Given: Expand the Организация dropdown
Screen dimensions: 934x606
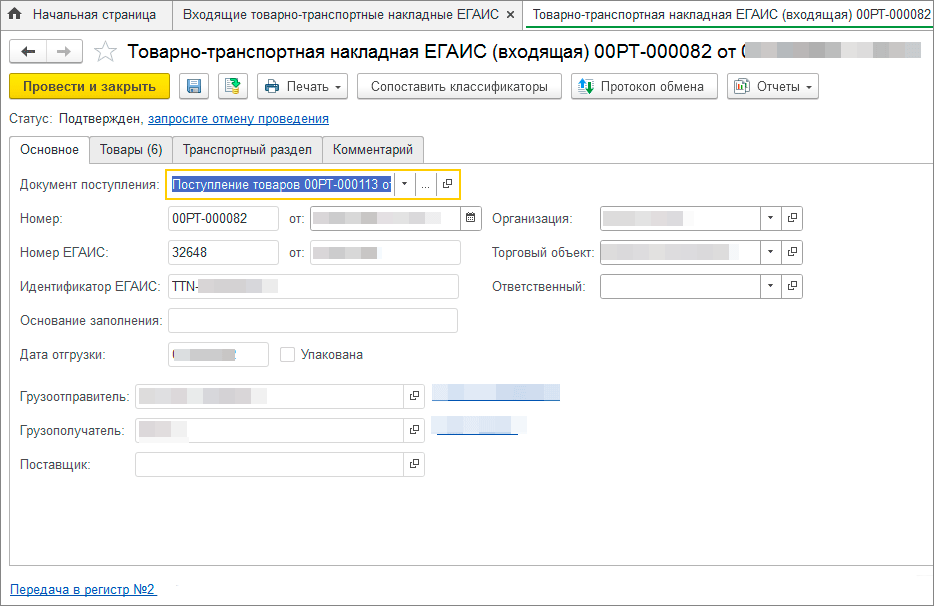Looking at the screenshot, I should point(770,218).
